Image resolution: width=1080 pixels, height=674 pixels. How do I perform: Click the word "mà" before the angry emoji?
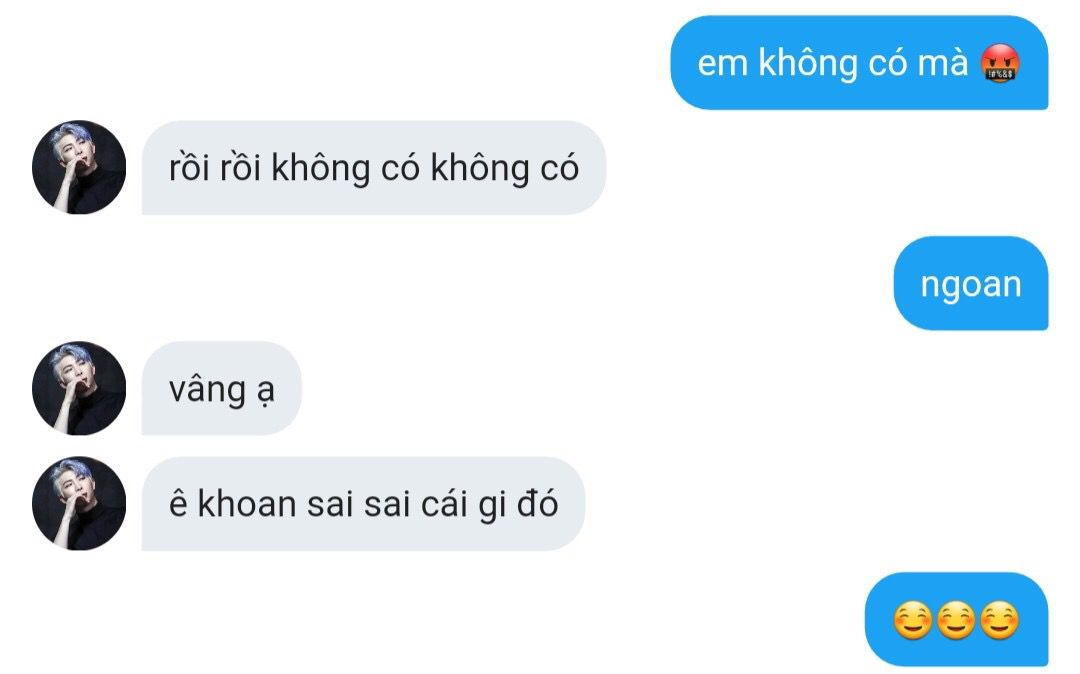click(943, 63)
